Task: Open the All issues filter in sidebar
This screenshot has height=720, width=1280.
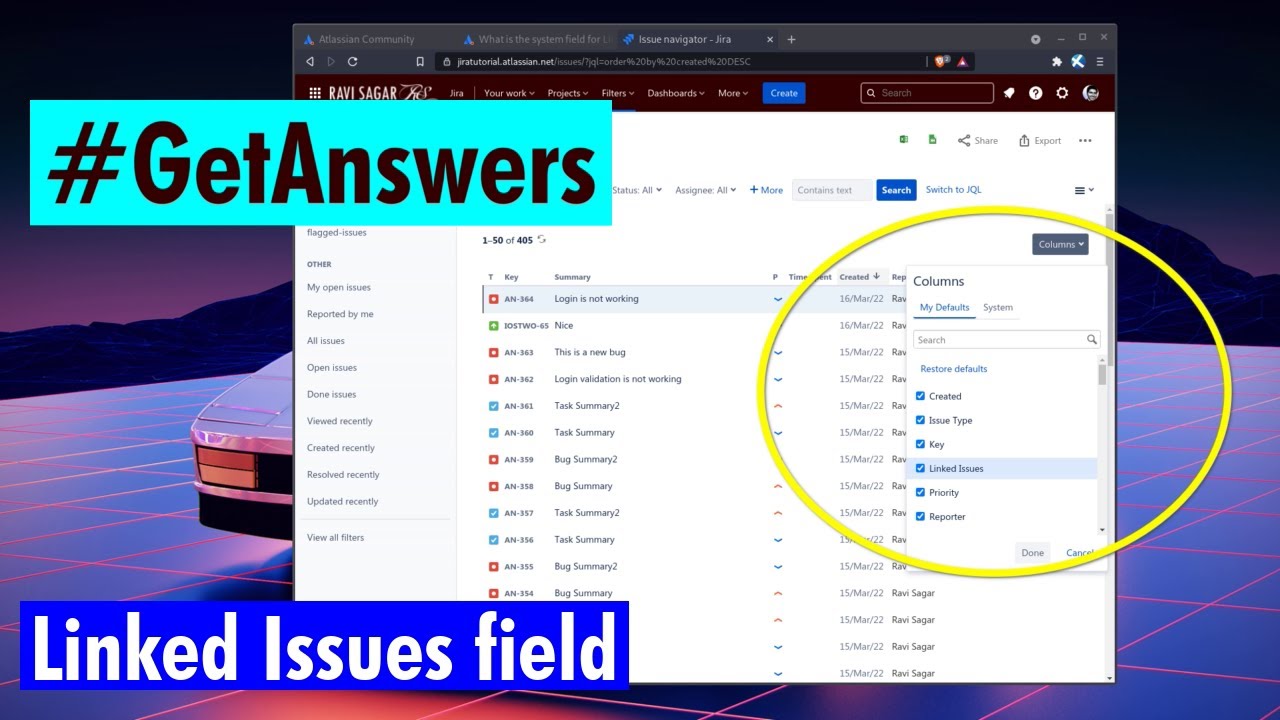Action: [326, 341]
